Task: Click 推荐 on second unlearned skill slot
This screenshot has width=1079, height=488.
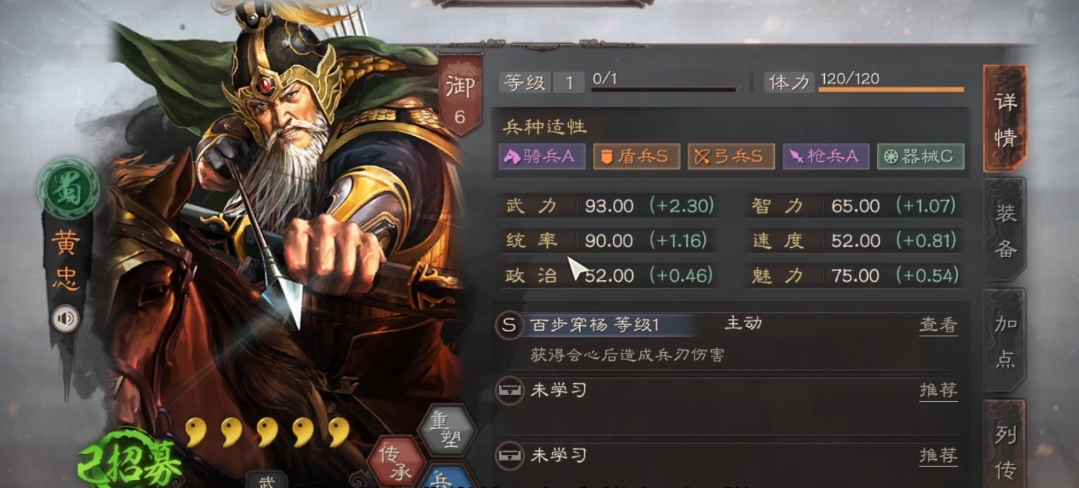Action: tap(939, 456)
